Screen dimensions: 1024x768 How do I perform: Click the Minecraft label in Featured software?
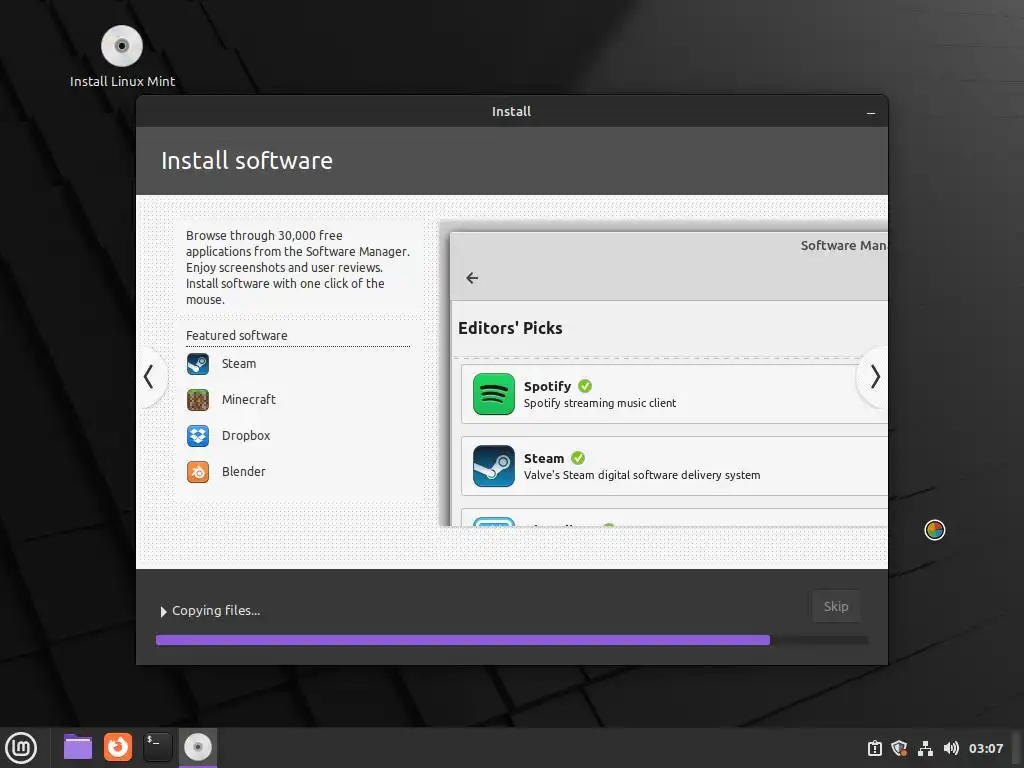pyautogui.click(x=248, y=400)
